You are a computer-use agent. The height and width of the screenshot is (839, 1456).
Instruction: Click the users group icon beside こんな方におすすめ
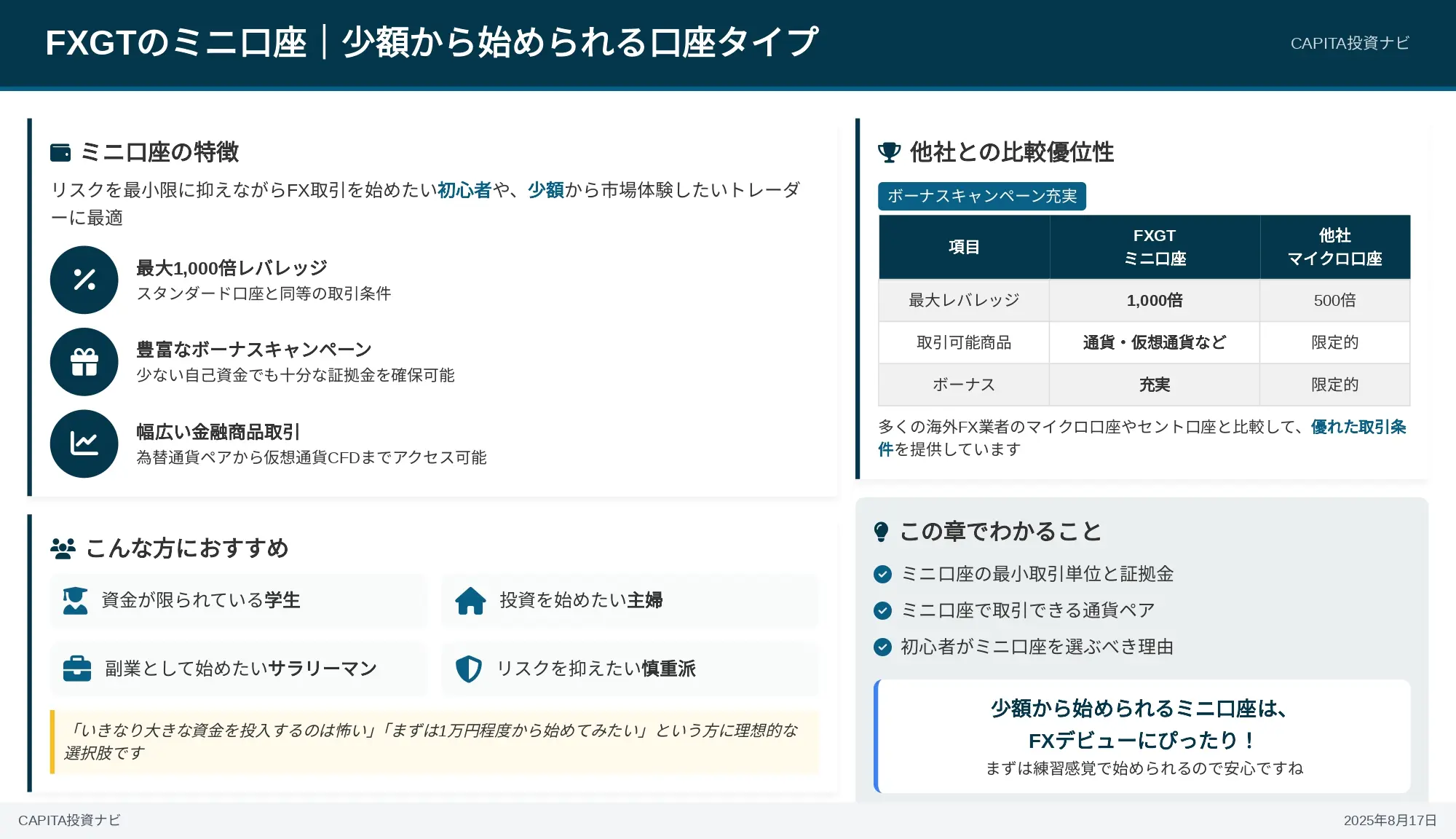click(63, 548)
